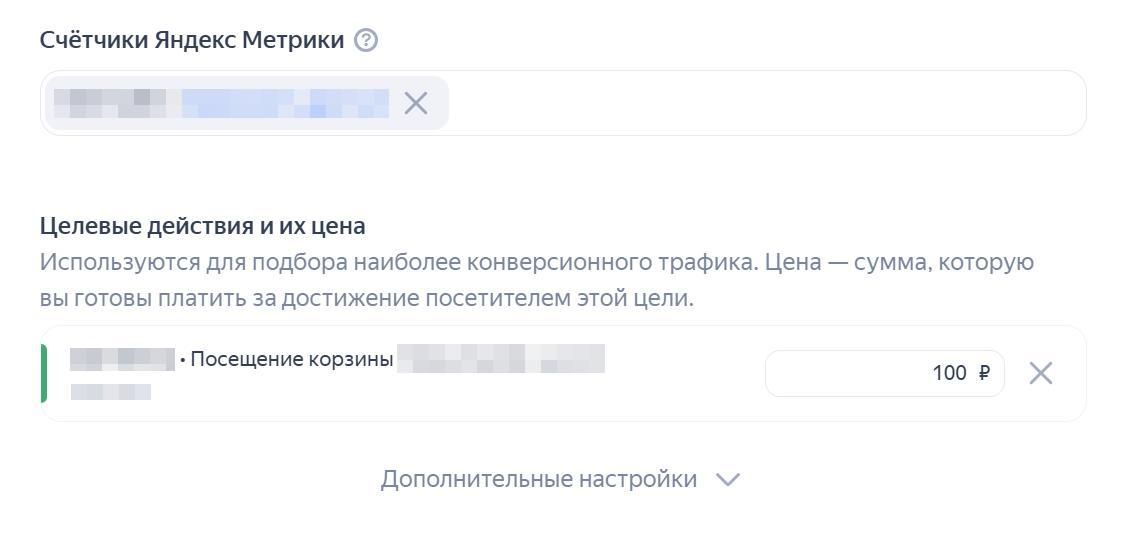Open the Дополнительные настройки section label
Screen dimensions: 1127x549
[x=538, y=479]
